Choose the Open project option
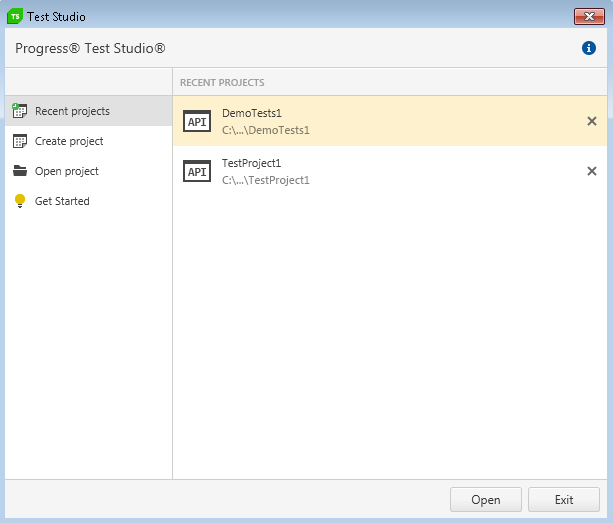 [89, 171]
